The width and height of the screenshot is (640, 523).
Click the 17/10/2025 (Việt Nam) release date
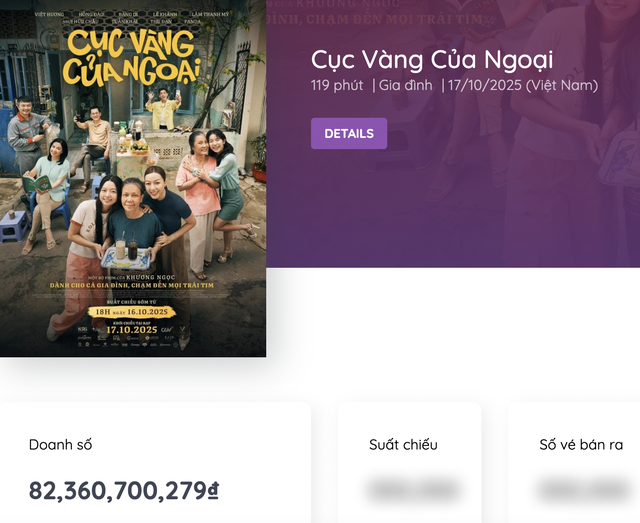pos(522,85)
